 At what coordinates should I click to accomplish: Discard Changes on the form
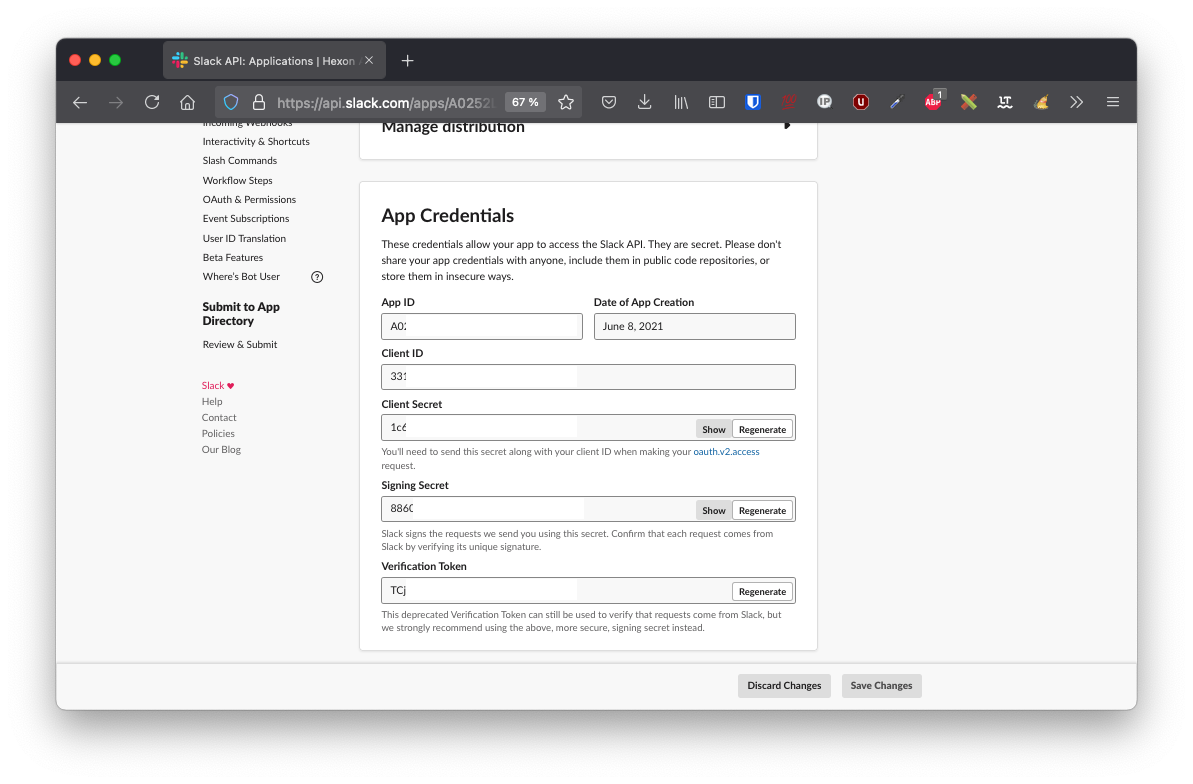784,686
